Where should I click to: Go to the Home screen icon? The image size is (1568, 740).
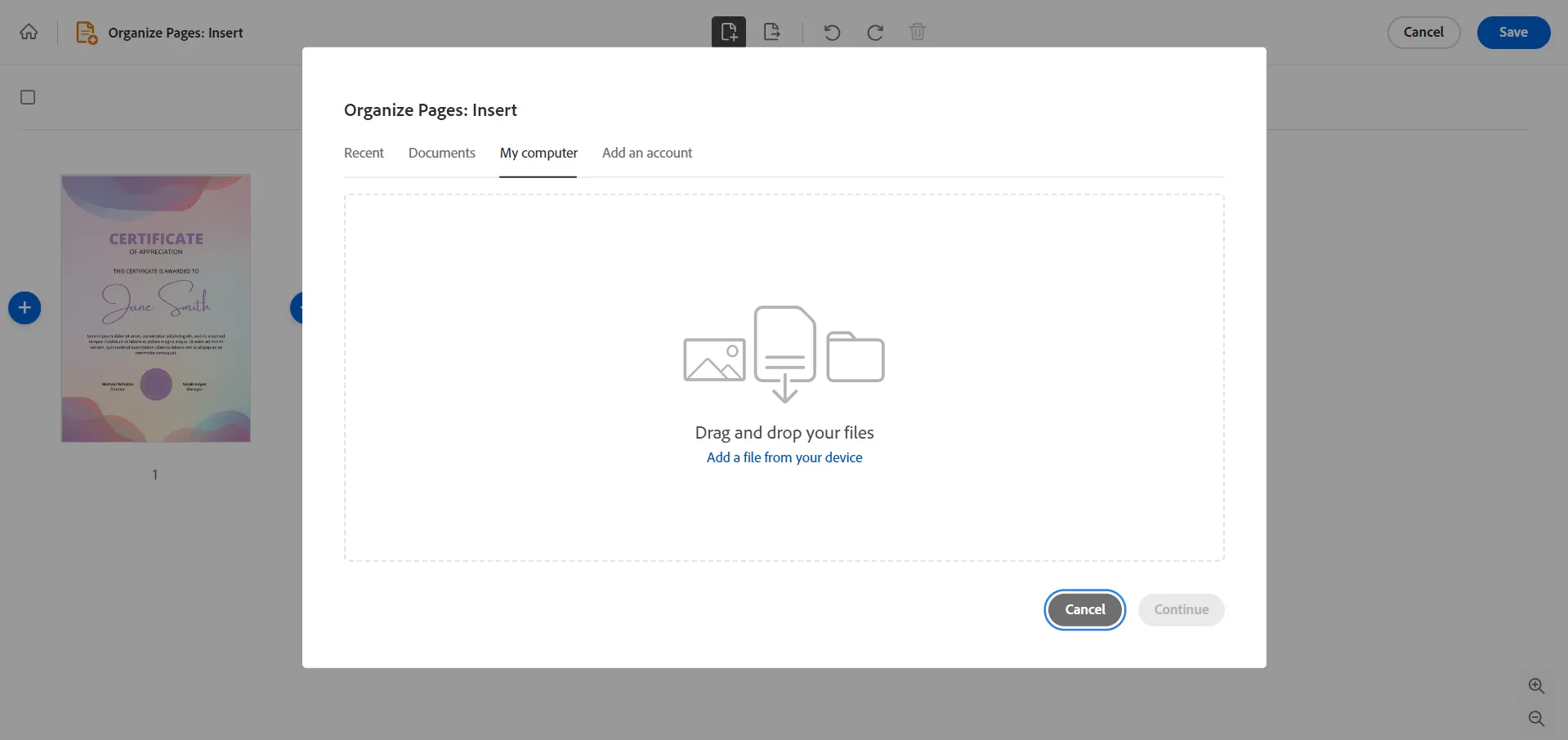point(29,32)
